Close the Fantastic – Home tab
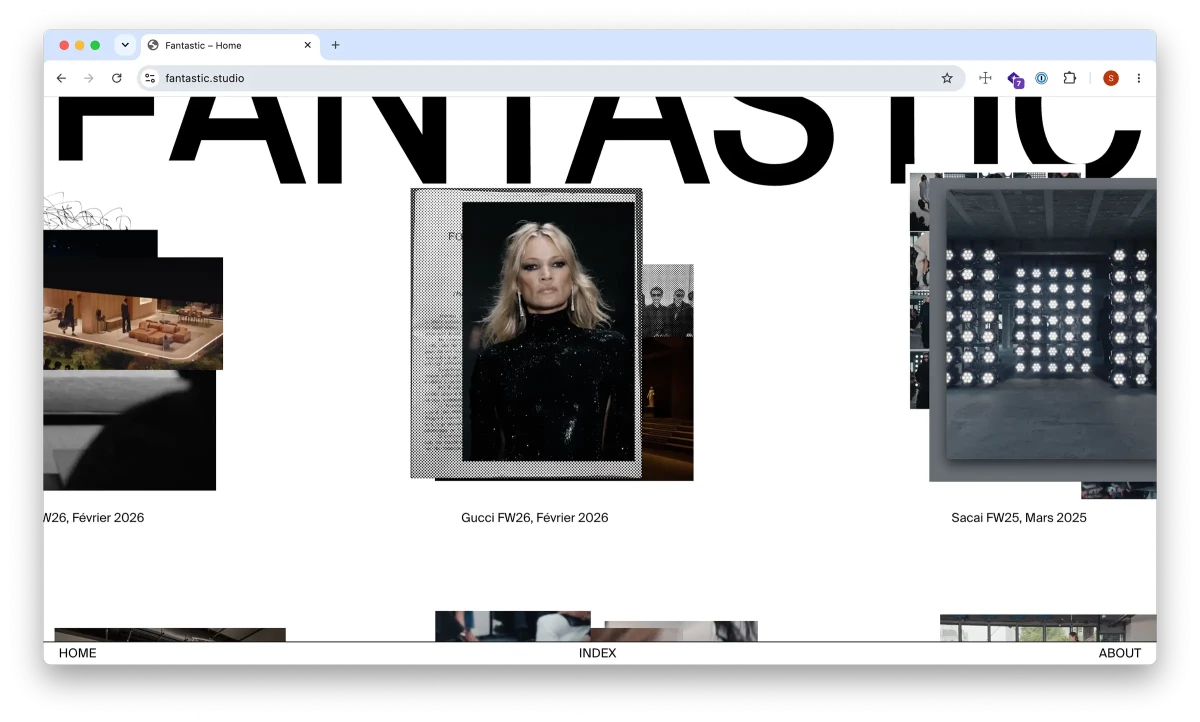Image resolution: width=1200 pixels, height=722 pixels. tap(308, 45)
